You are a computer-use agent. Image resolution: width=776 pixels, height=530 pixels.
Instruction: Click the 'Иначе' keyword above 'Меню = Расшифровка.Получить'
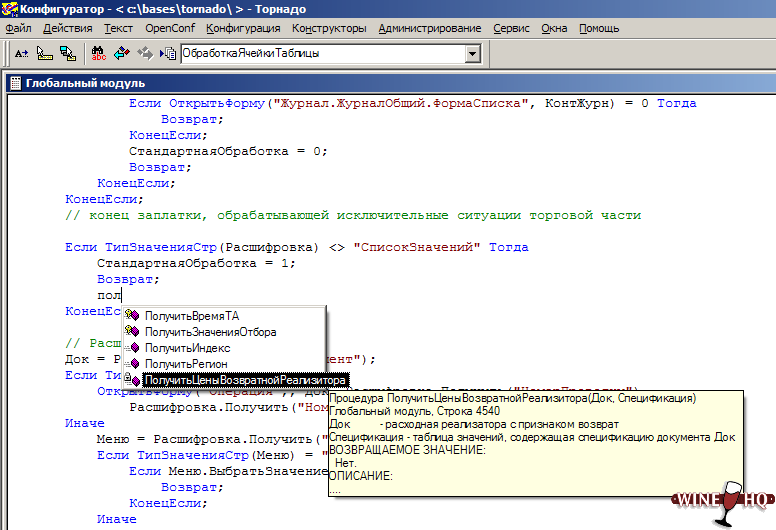[85, 423]
